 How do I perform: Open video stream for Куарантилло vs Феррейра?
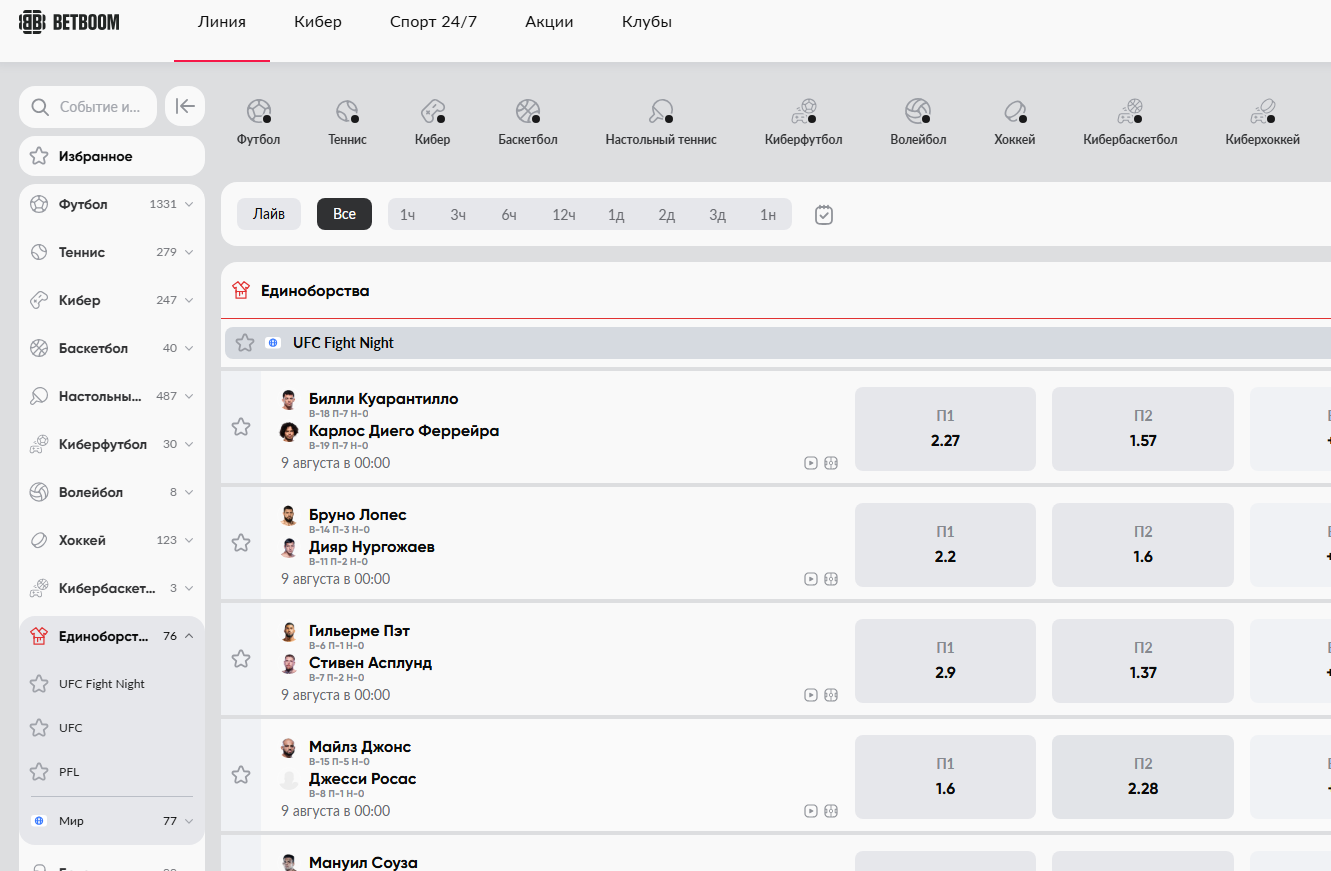point(811,463)
